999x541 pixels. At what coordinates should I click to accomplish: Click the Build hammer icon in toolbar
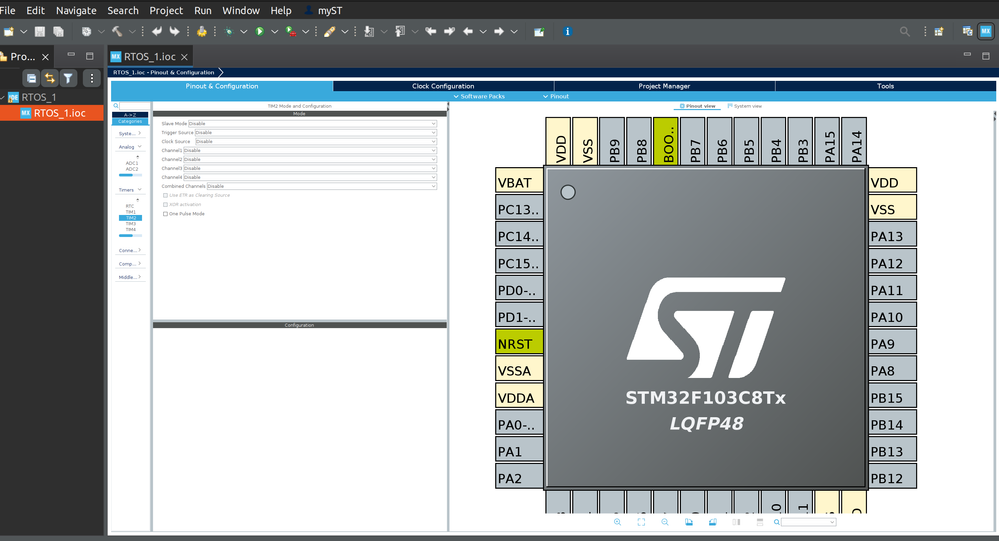click(119, 32)
